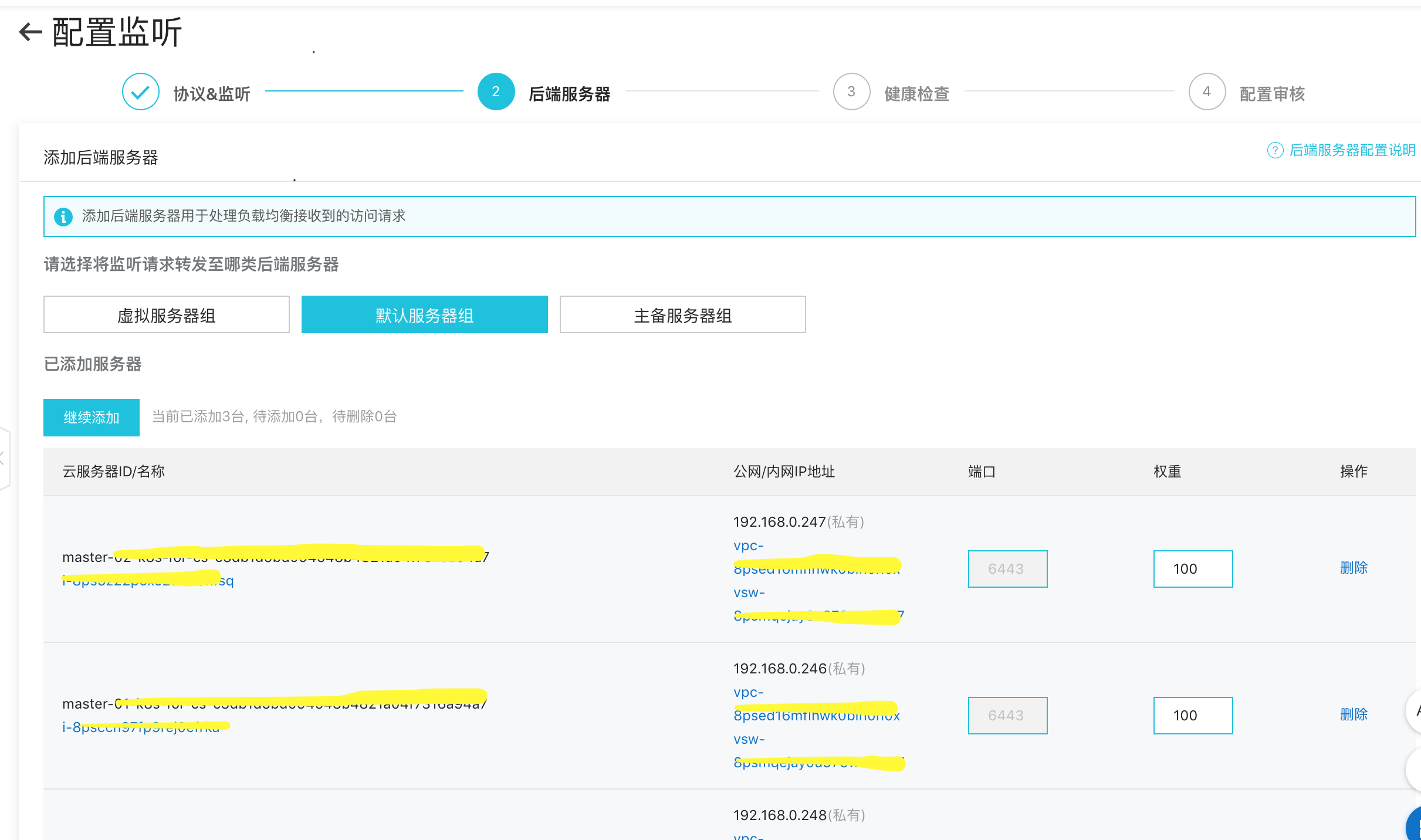Open the instance ID link under master-01
The height and width of the screenshot is (840, 1421).
coord(141,727)
